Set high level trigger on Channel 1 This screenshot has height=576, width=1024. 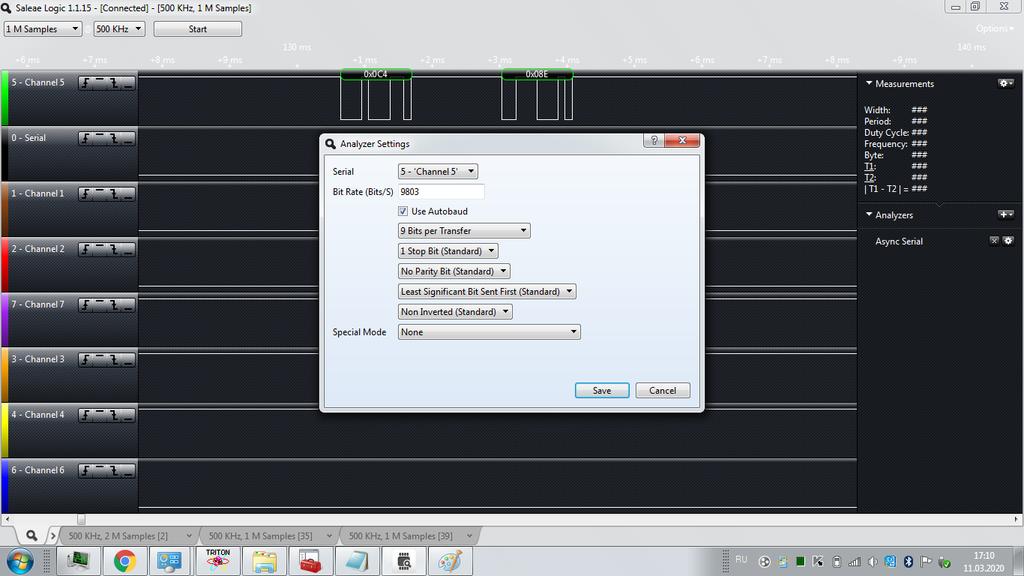point(100,194)
